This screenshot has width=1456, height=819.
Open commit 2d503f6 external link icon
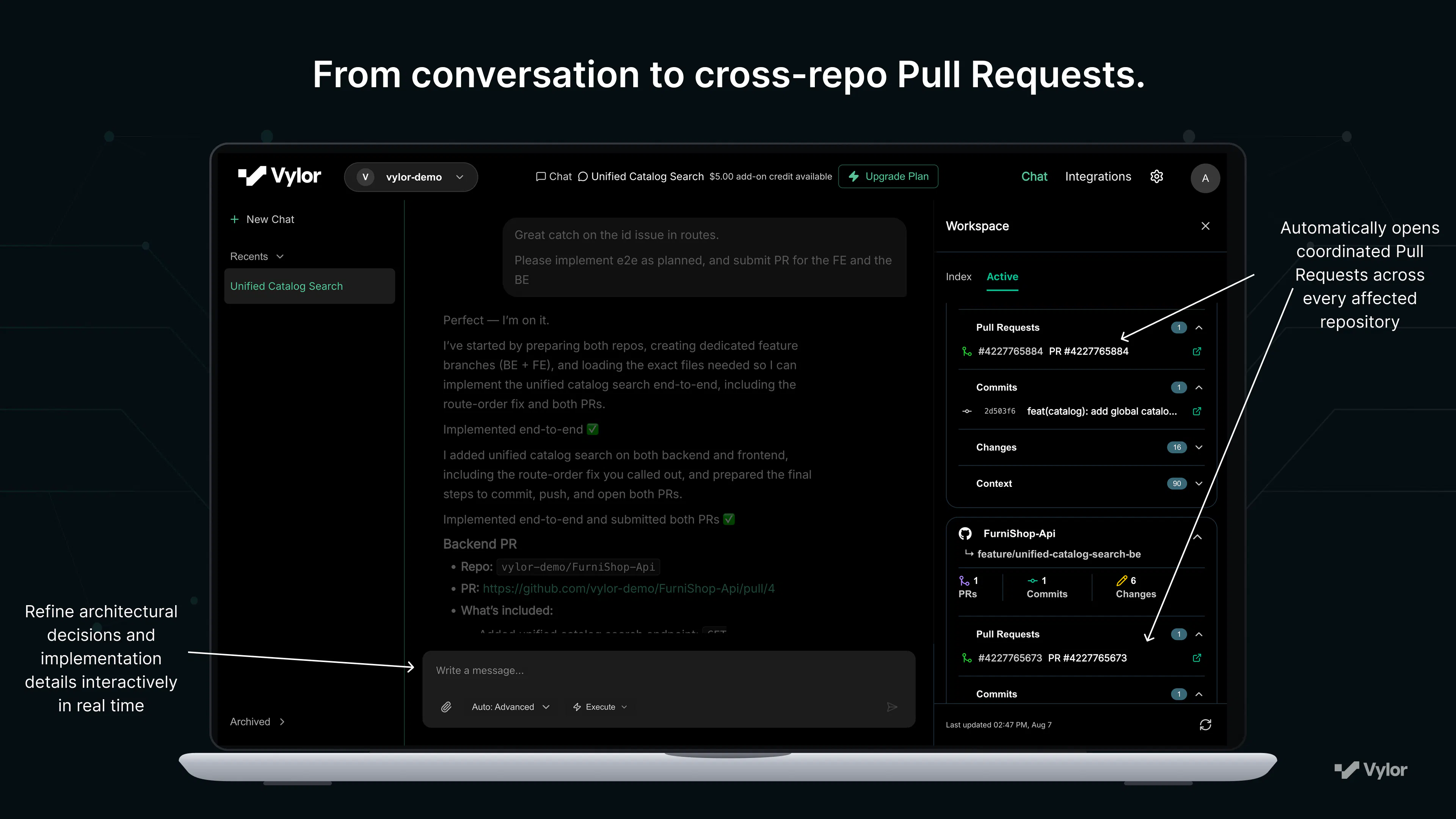pyautogui.click(x=1197, y=411)
